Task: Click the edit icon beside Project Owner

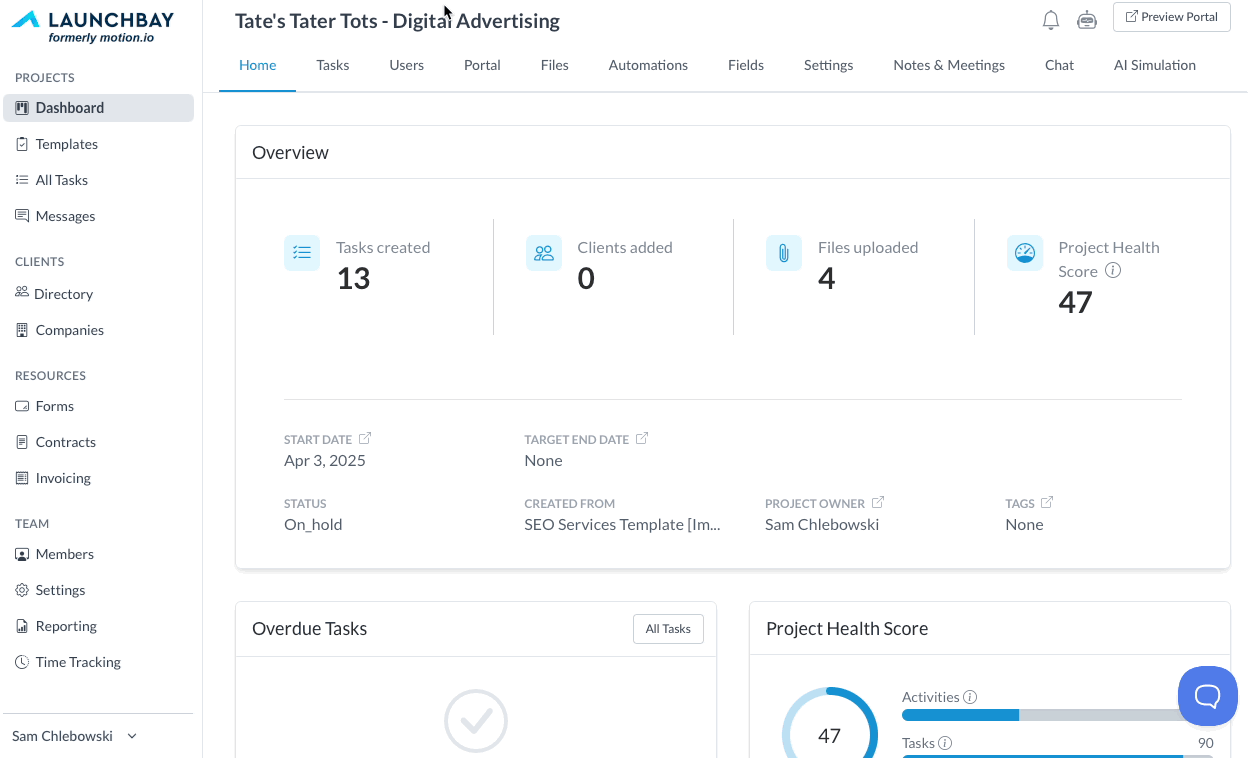Action: [x=878, y=502]
